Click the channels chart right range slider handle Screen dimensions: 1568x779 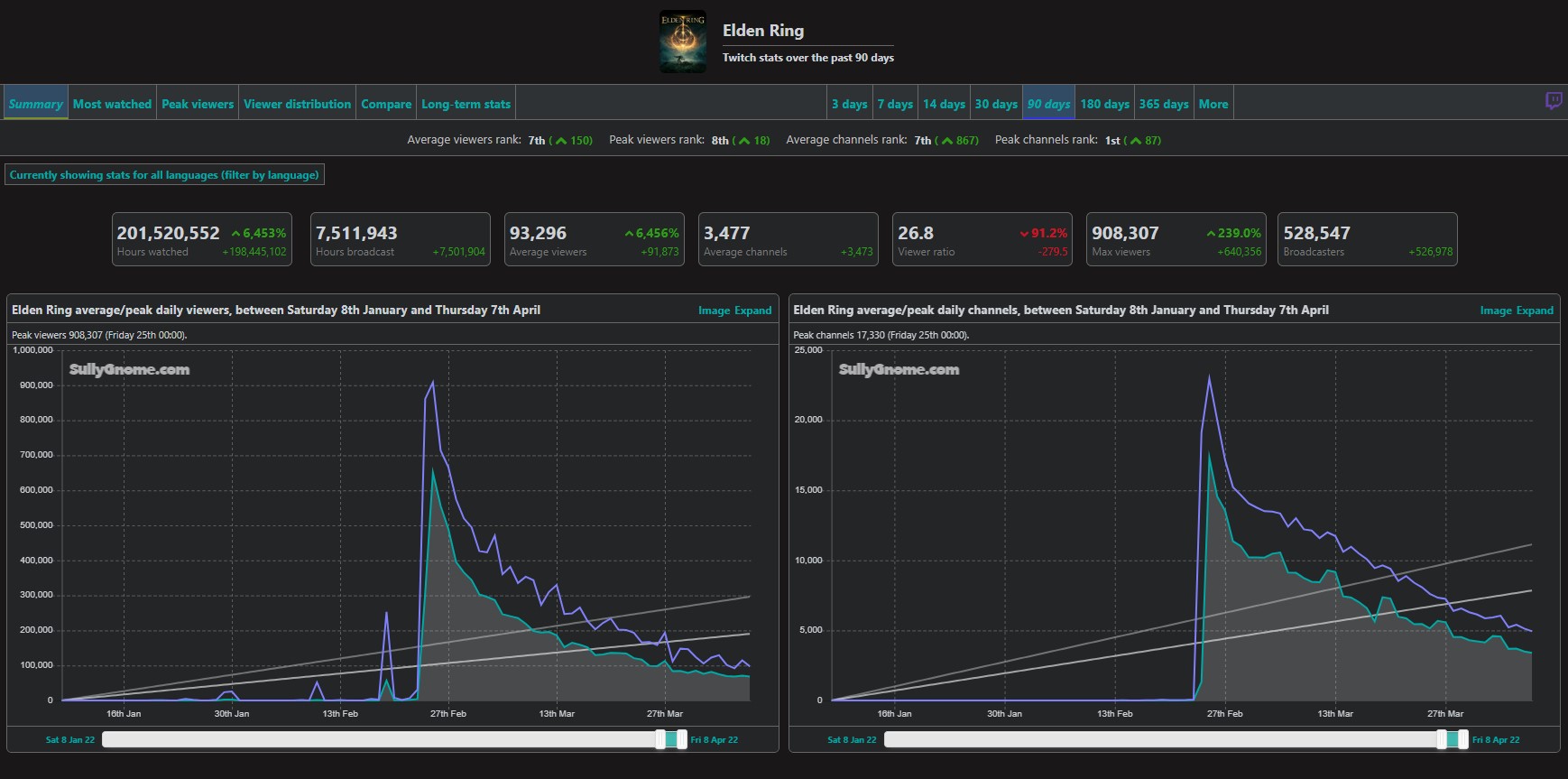tap(1463, 739)
